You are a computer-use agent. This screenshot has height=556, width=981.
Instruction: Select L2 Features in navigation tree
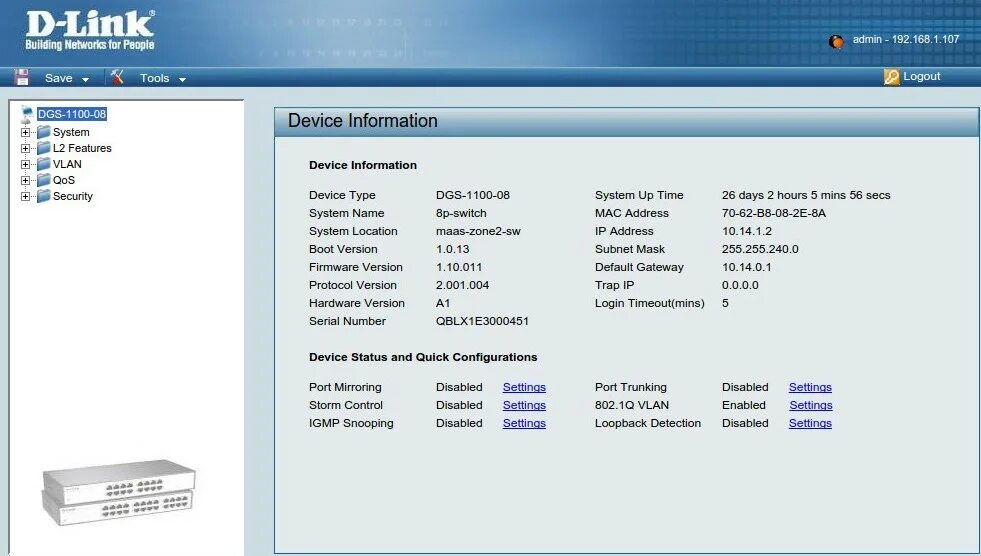coord(82,148)
